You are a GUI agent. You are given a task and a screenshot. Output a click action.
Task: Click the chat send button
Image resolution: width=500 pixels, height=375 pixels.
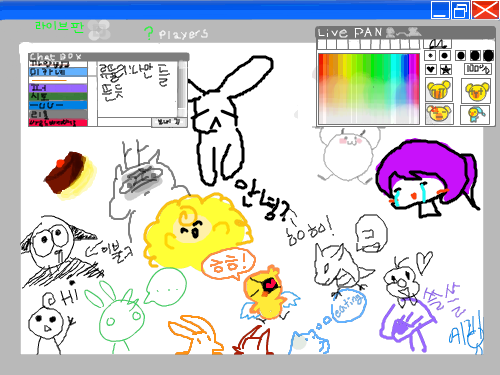click(169, 122)
